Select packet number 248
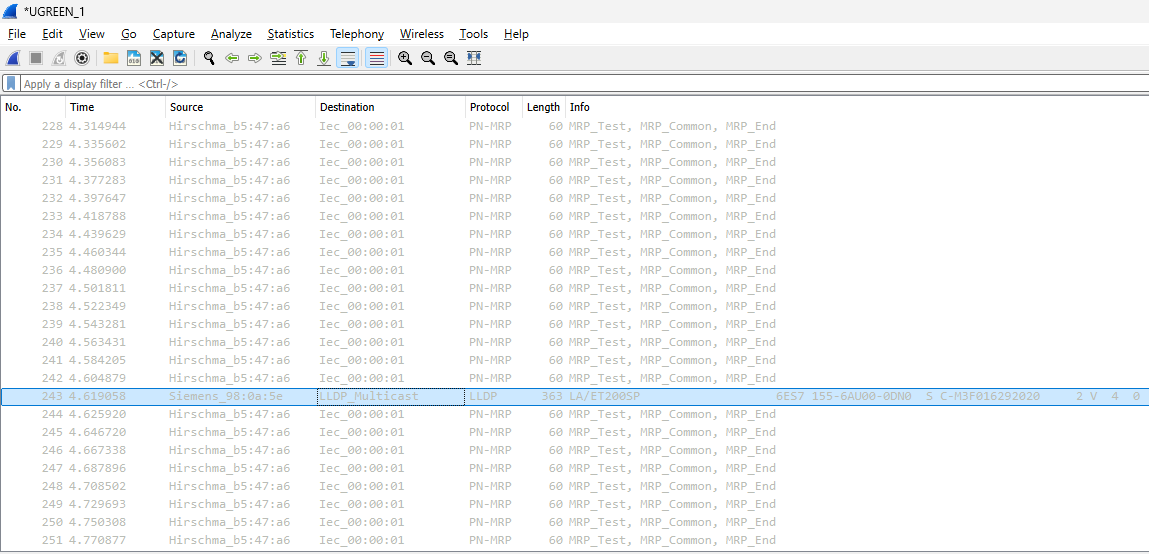1149x554 pixels. (x=574, y=486)
